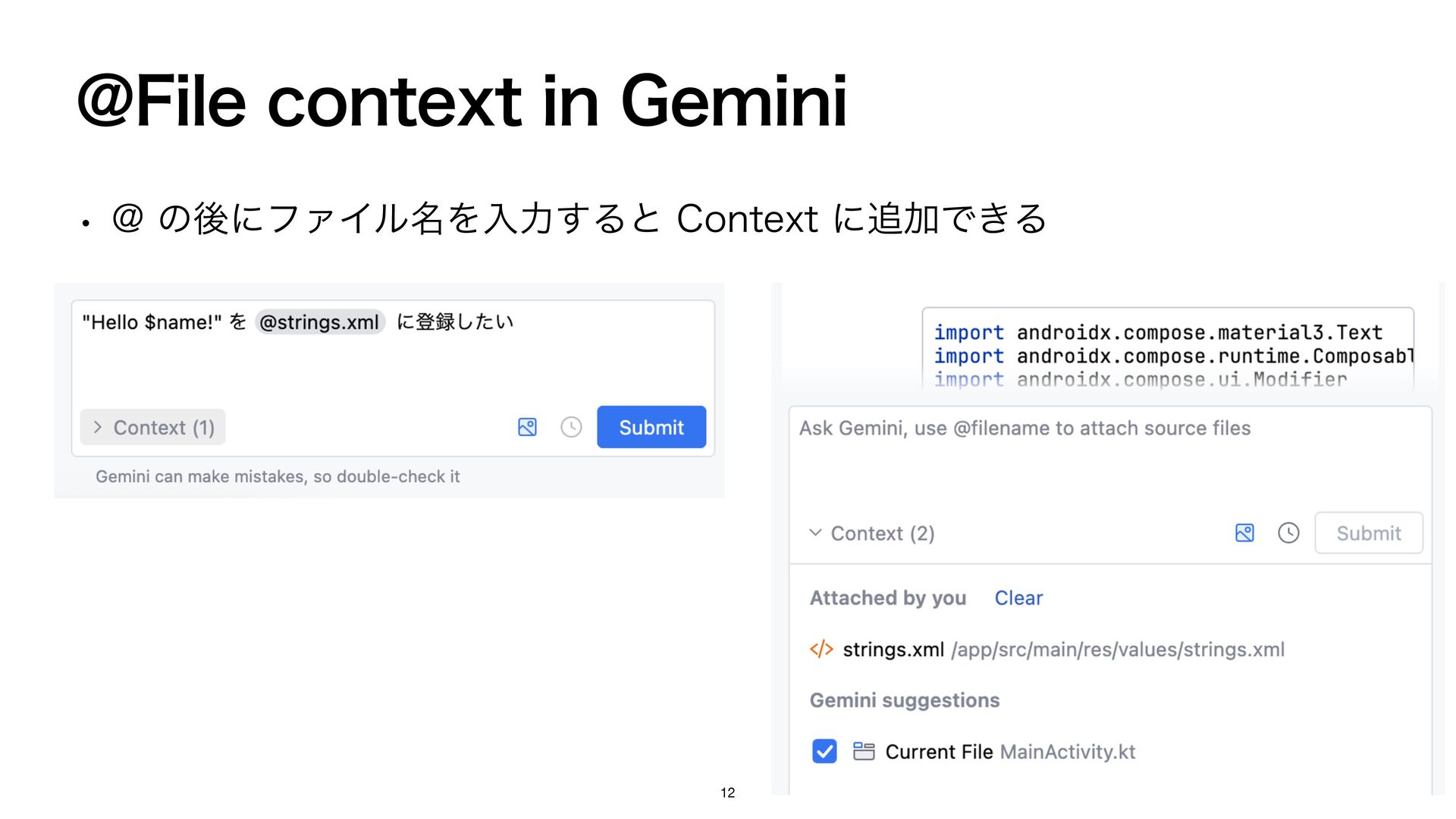The image size is (1456, 819).
Task: Clear files attached by you
Action: click(1018, 598)
